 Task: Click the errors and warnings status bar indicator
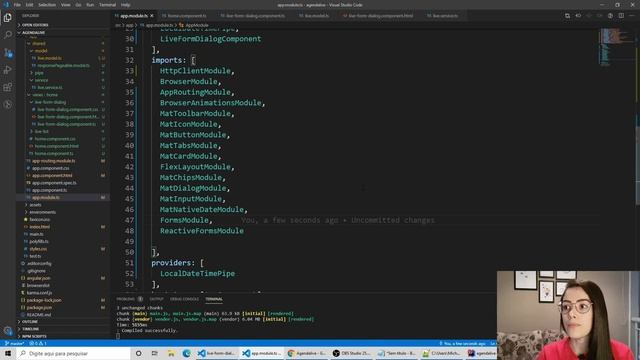(x=39, y=344)
